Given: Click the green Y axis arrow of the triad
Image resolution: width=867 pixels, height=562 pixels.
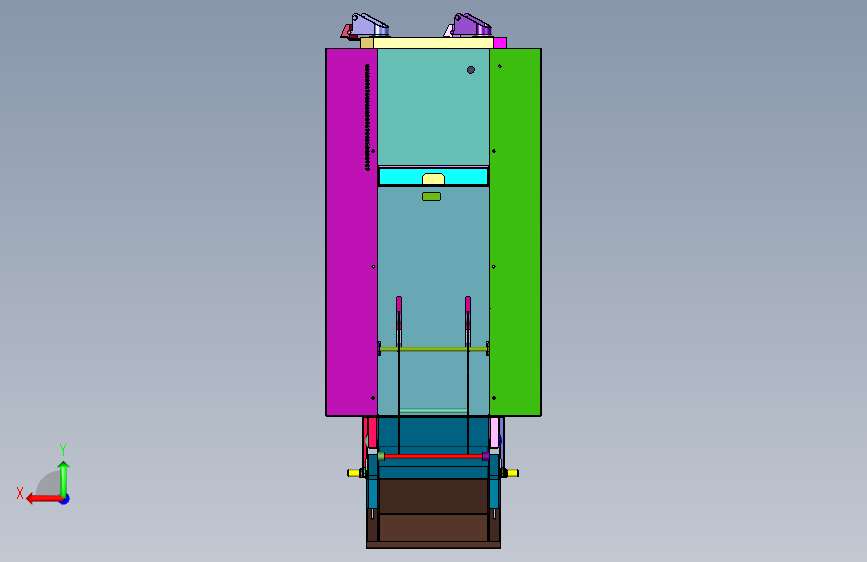Looking at the screenshot, I should click(x=64, y=479).
